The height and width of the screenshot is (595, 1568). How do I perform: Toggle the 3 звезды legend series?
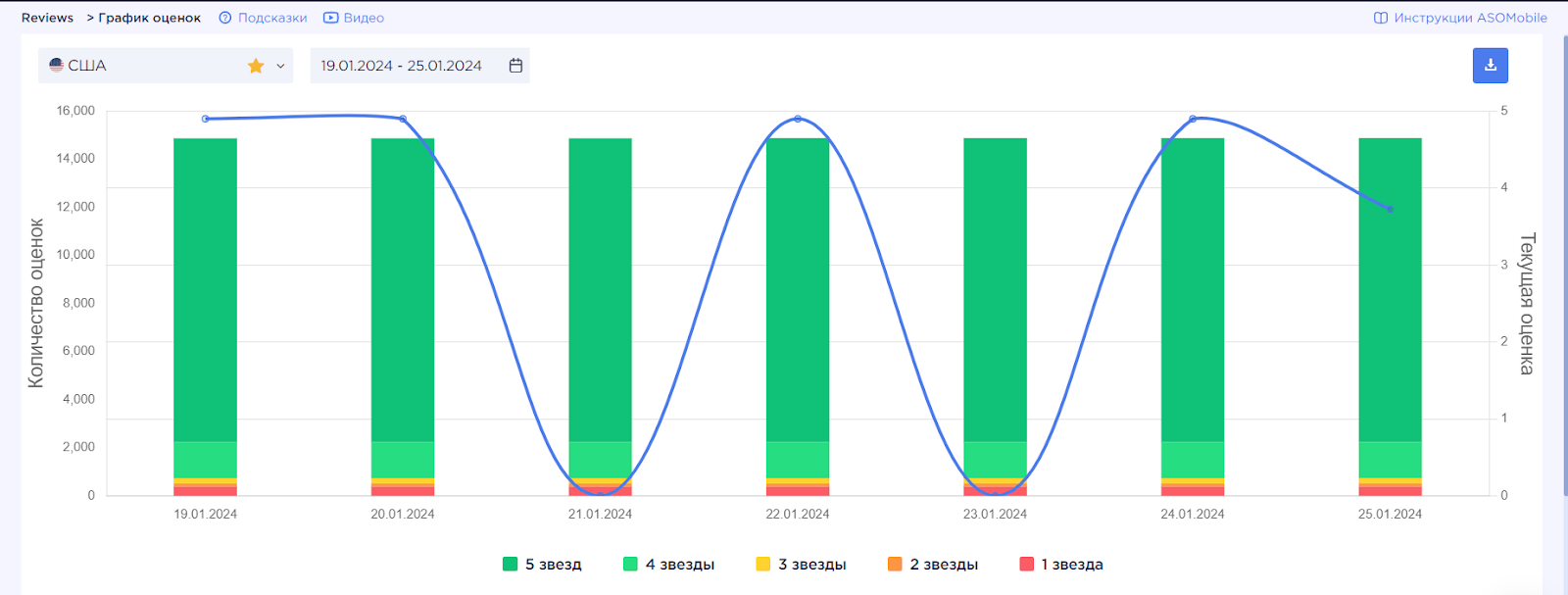click(x=801, y=565)
